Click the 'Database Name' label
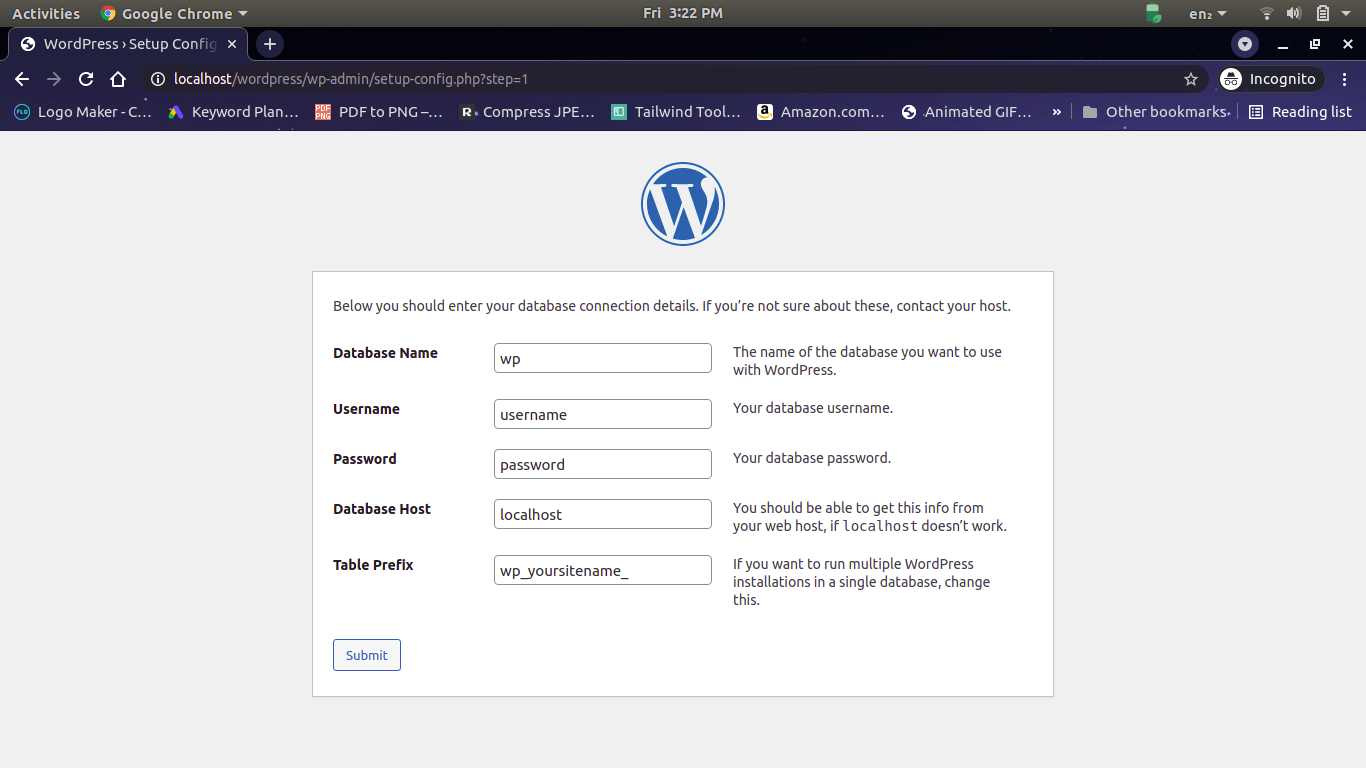 [x=385, y=353]
